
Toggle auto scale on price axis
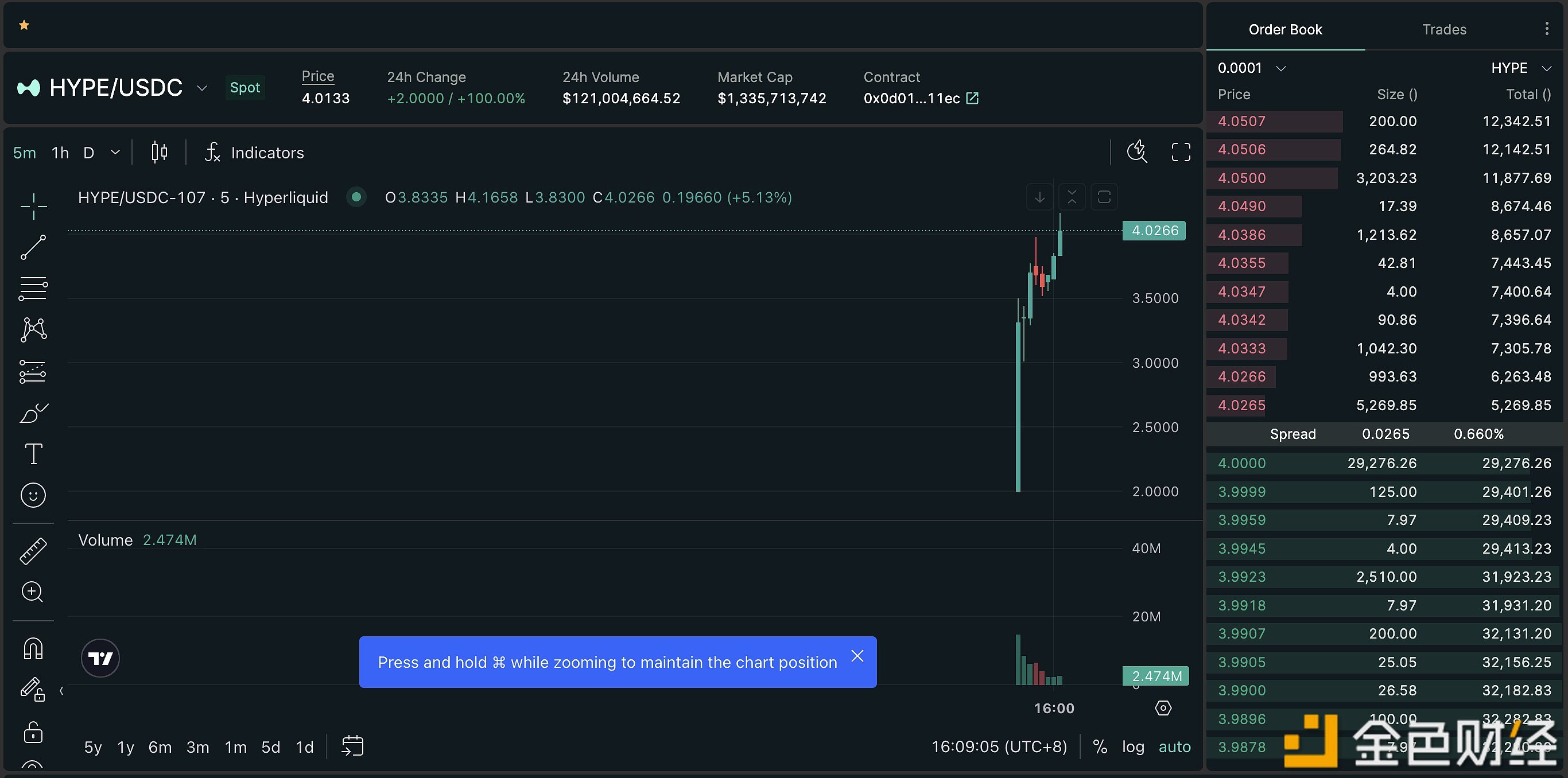coord(1174,747)
